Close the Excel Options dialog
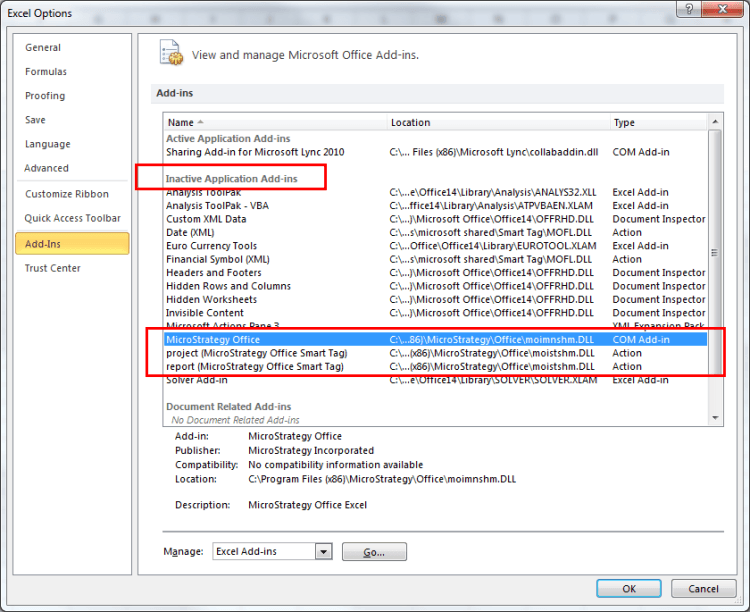The image size is (750, 612). (726, 11)
